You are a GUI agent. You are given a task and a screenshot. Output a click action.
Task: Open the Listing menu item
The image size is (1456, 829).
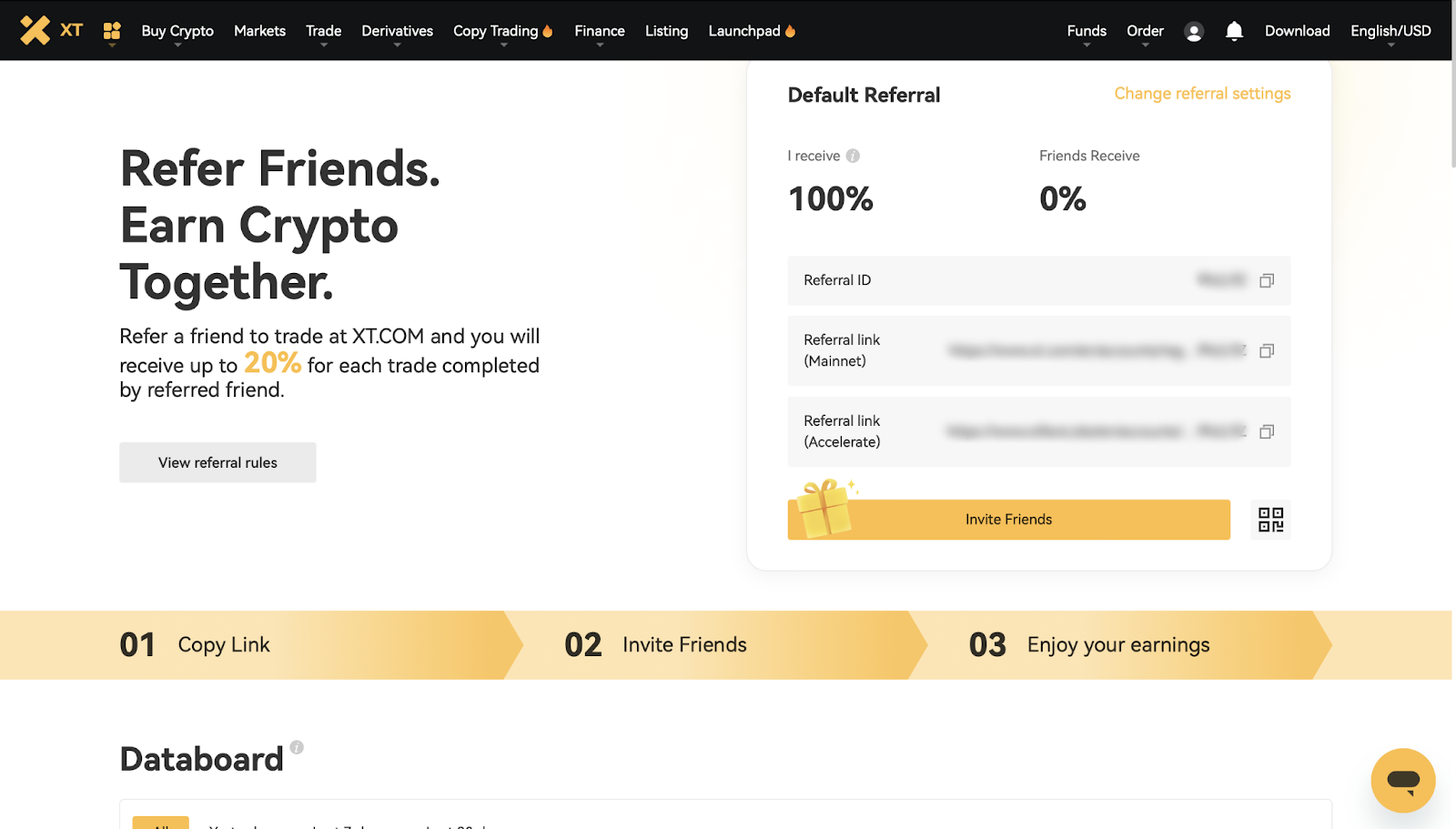coord(666,31)
